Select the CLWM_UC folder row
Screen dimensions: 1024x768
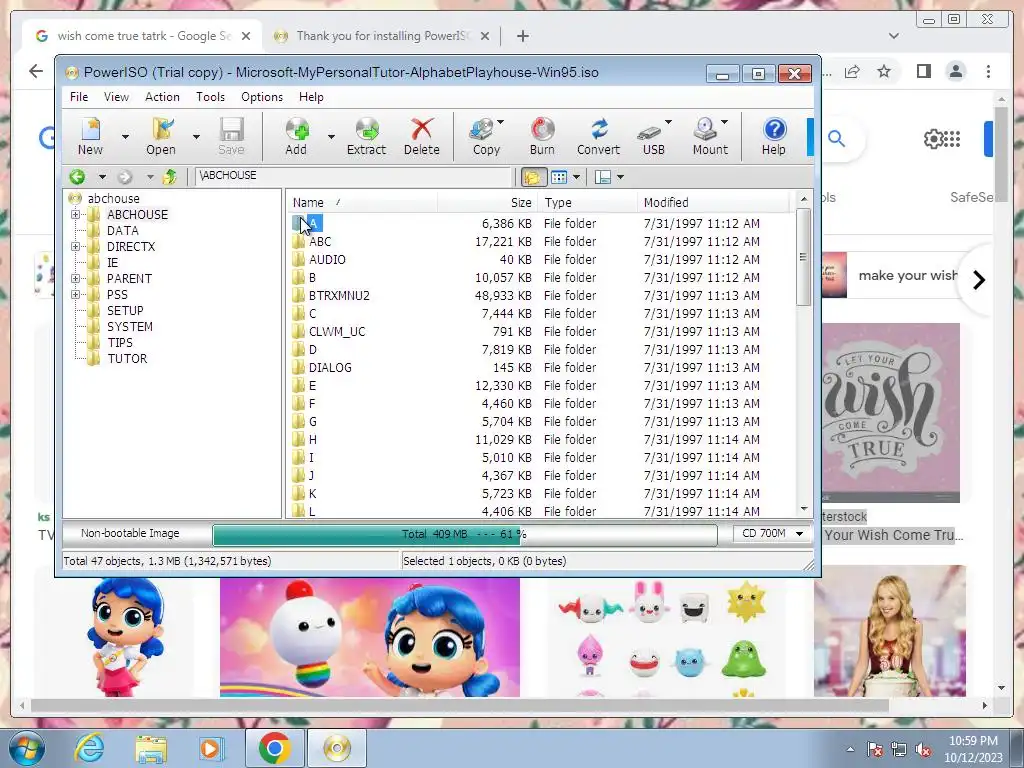337,332
